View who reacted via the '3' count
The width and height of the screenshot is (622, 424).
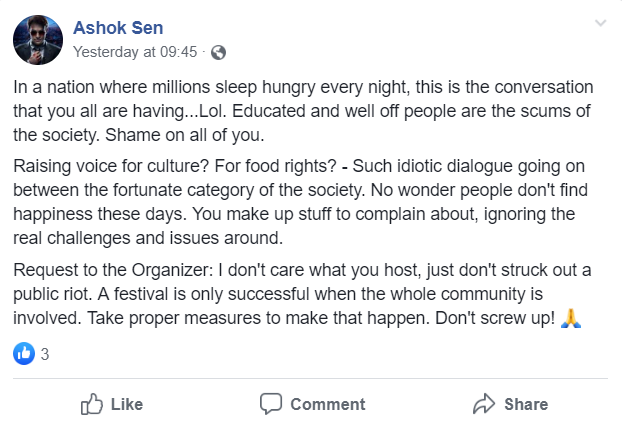45,353
